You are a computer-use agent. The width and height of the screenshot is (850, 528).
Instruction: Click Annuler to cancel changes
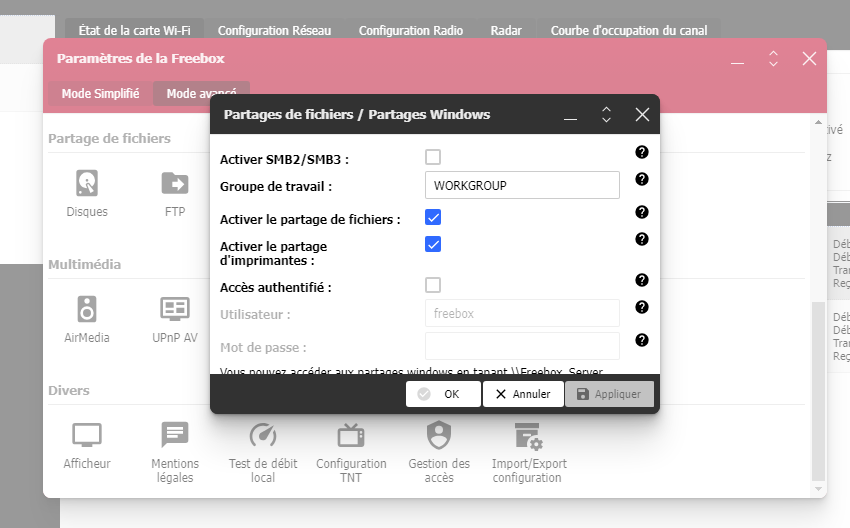pos(523,394)
